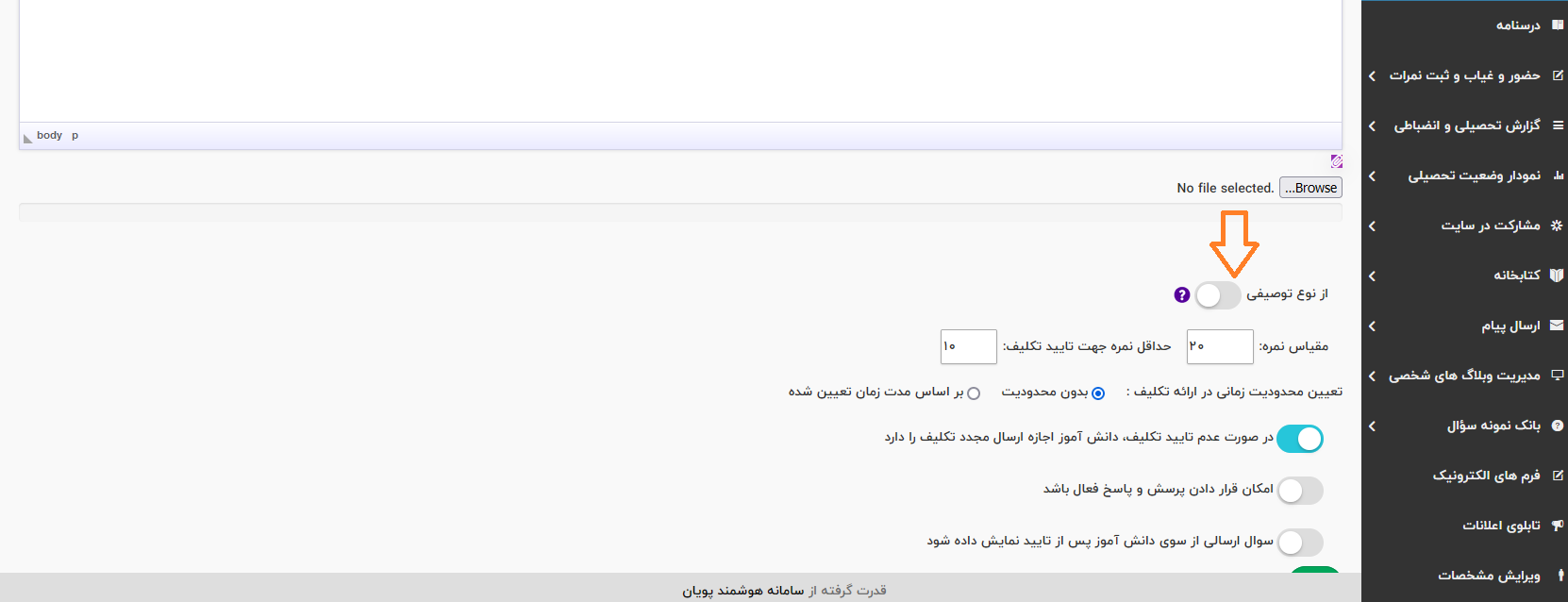
Task: Expand the attendance and grades menu
Action: [1464, 75]
